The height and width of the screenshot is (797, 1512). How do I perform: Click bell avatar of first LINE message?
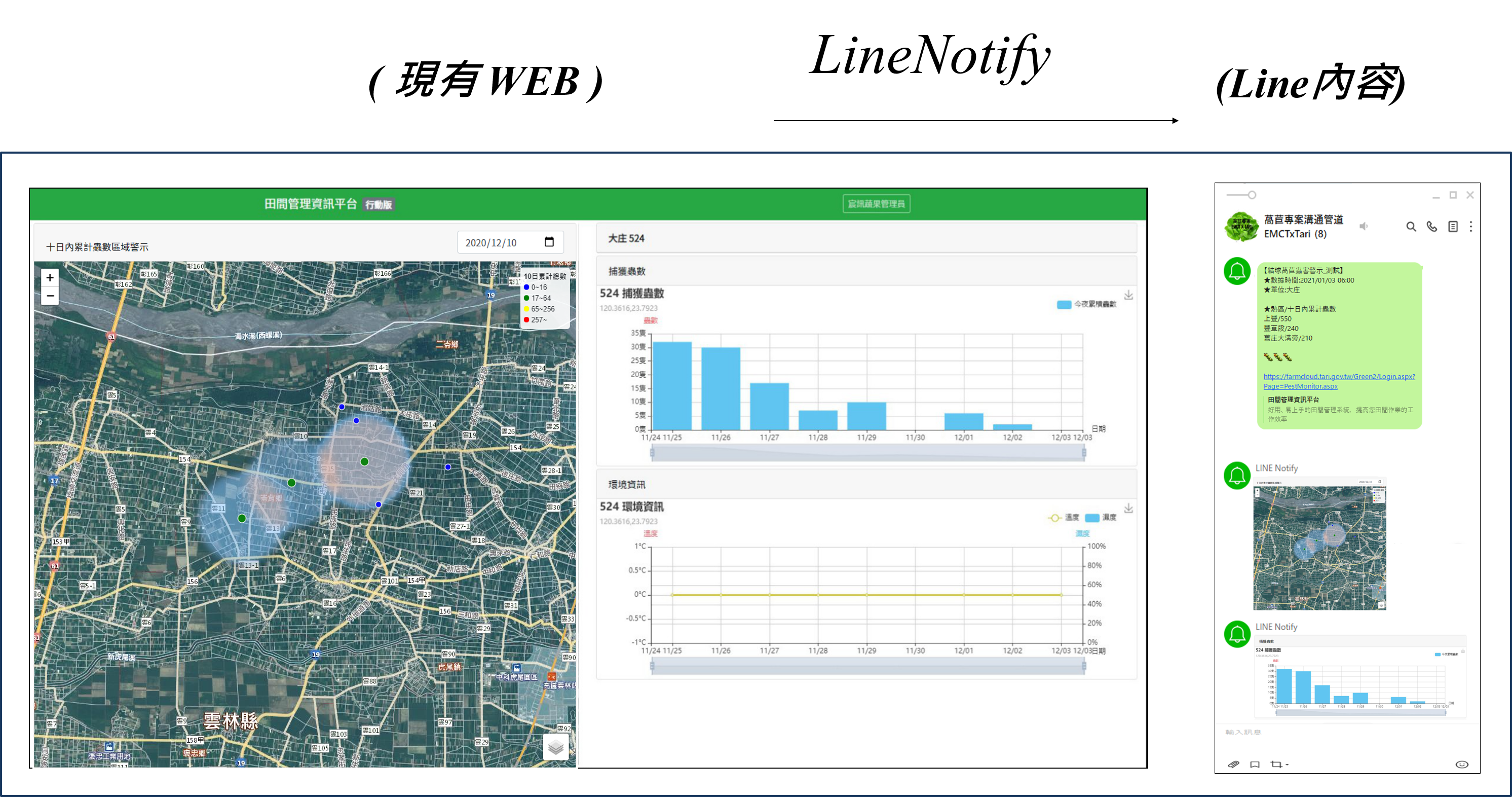pos(1237,271)
